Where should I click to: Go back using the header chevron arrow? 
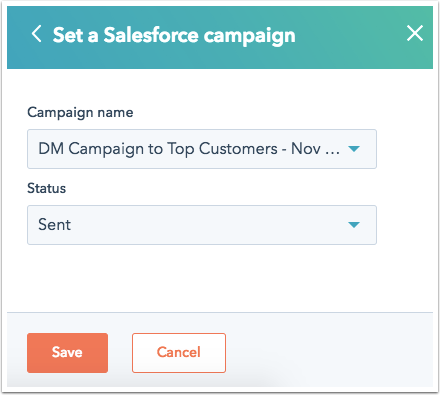pos(36,34)
